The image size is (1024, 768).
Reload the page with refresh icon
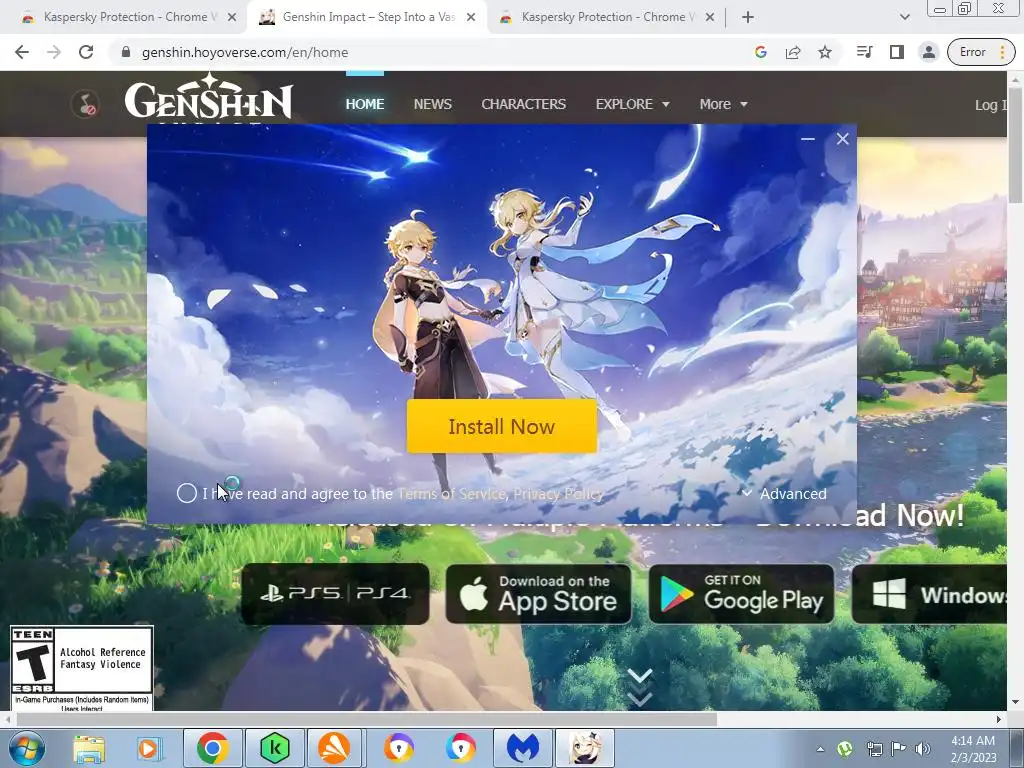coord(86,52)
